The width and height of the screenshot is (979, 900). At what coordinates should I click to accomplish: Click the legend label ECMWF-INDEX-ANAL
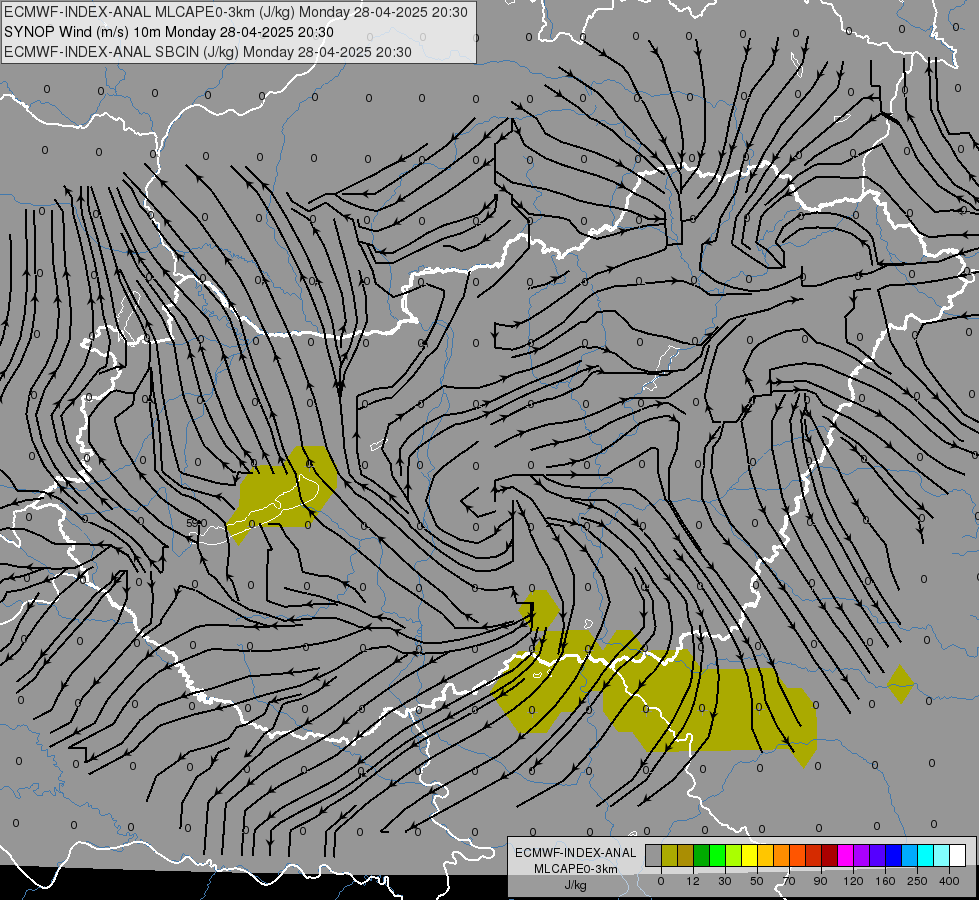tap(576, 853)
